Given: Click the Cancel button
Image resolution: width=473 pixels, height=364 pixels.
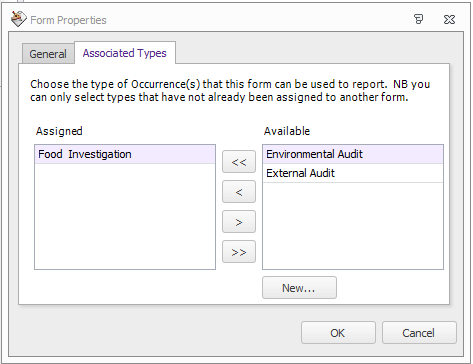Looking at the screenshot, I should 419,333.
